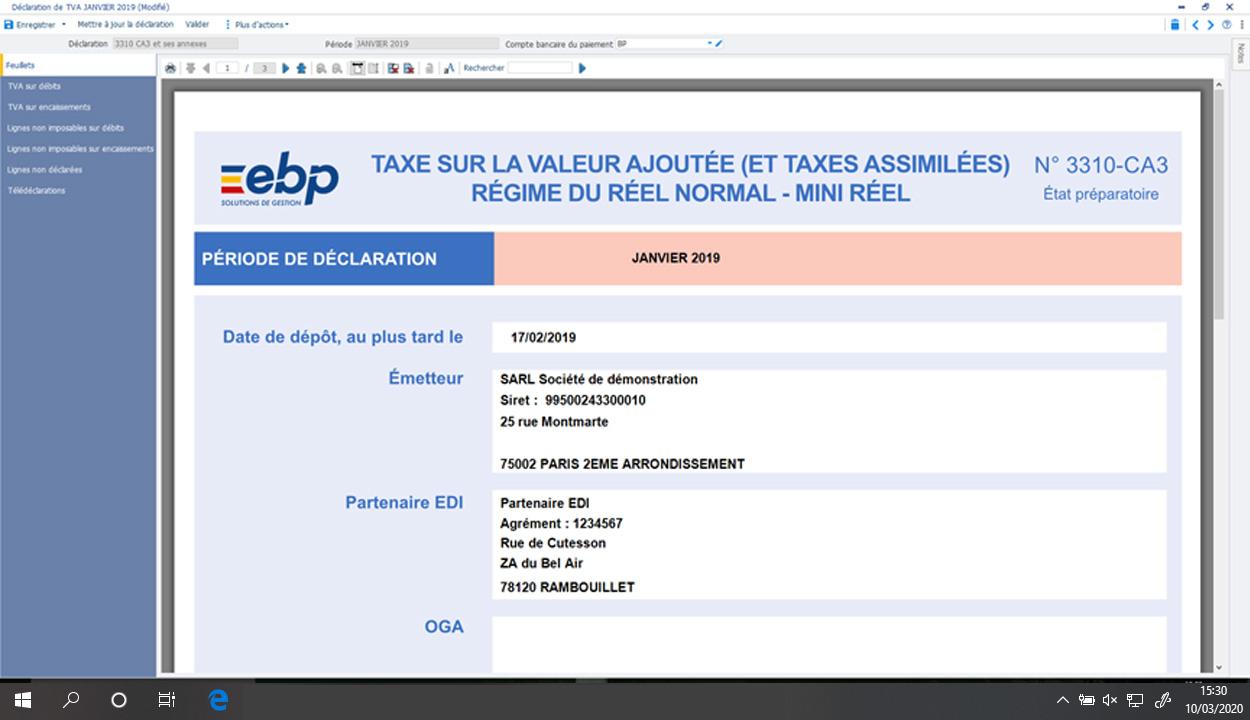1250x720 pixels.
Task: Toggle two-page layout view
Action: coord(372,67)
